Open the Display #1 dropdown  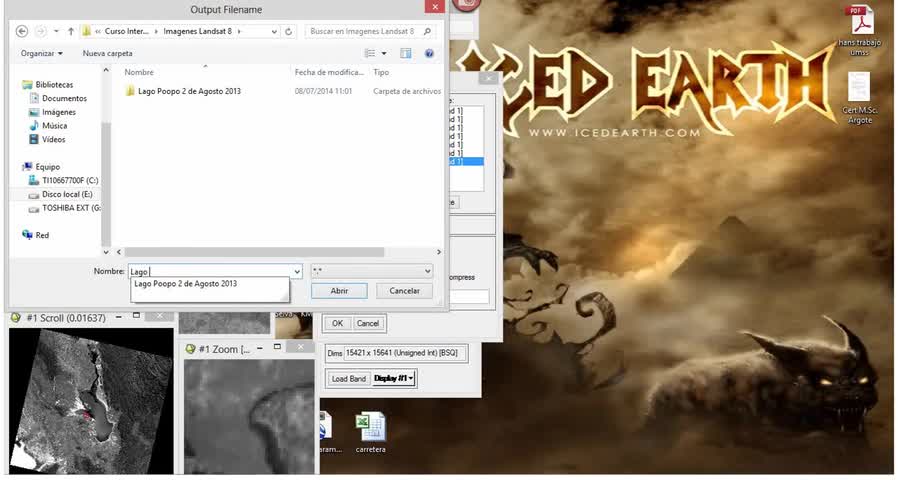[393, 379]
